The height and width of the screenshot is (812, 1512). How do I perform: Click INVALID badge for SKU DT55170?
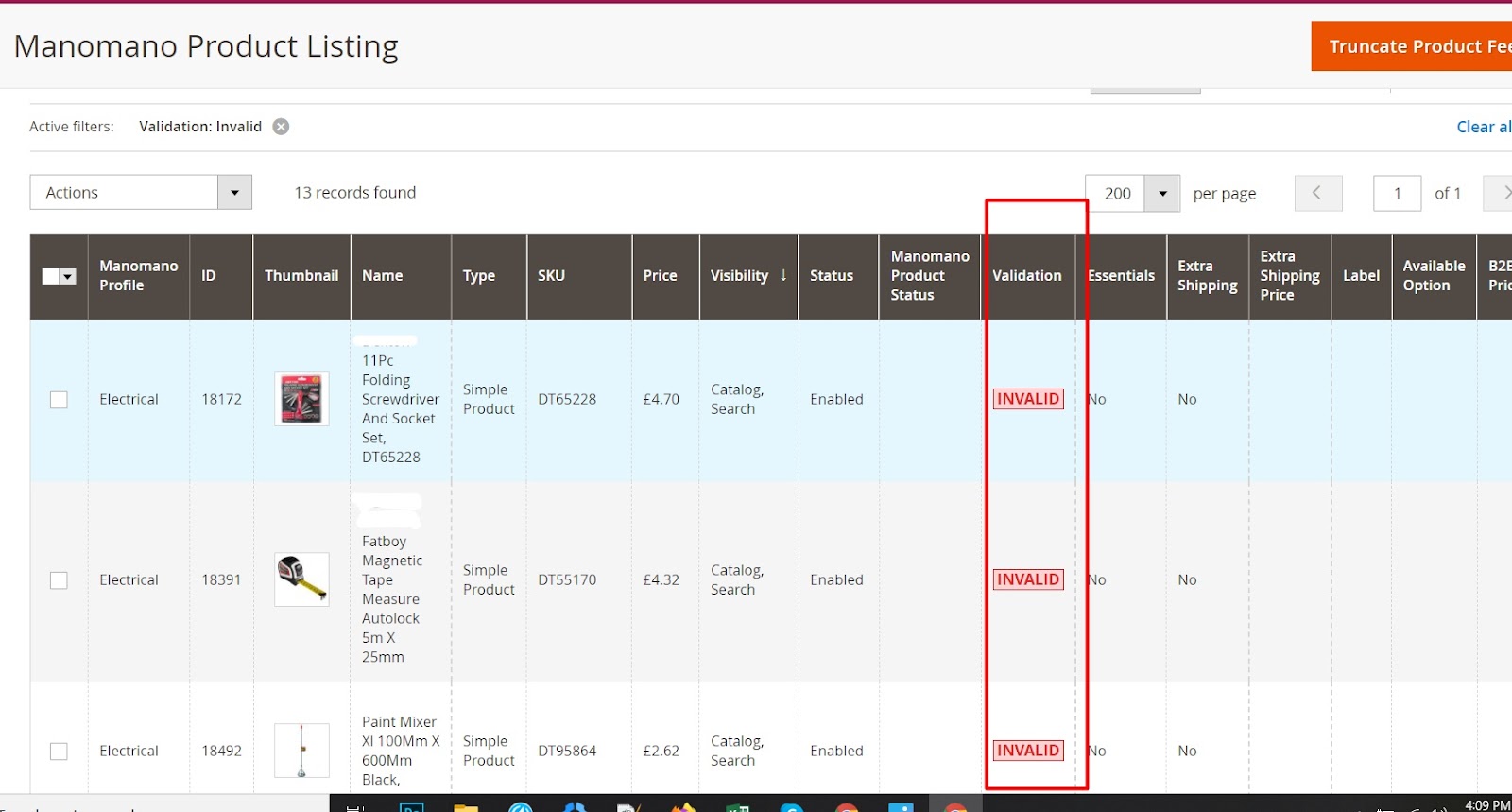coord(1028,579)
